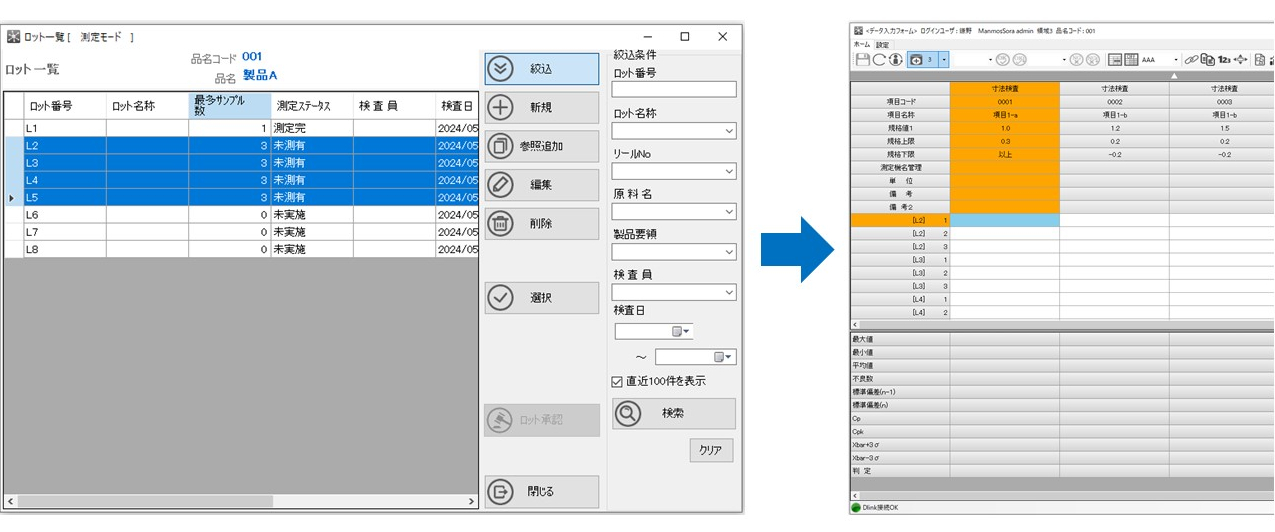The height and width of the screenshot is (532, 1275).
Task: Click the 123 numbering icon
Action: pyautogui.click(x=1224, y=60)
